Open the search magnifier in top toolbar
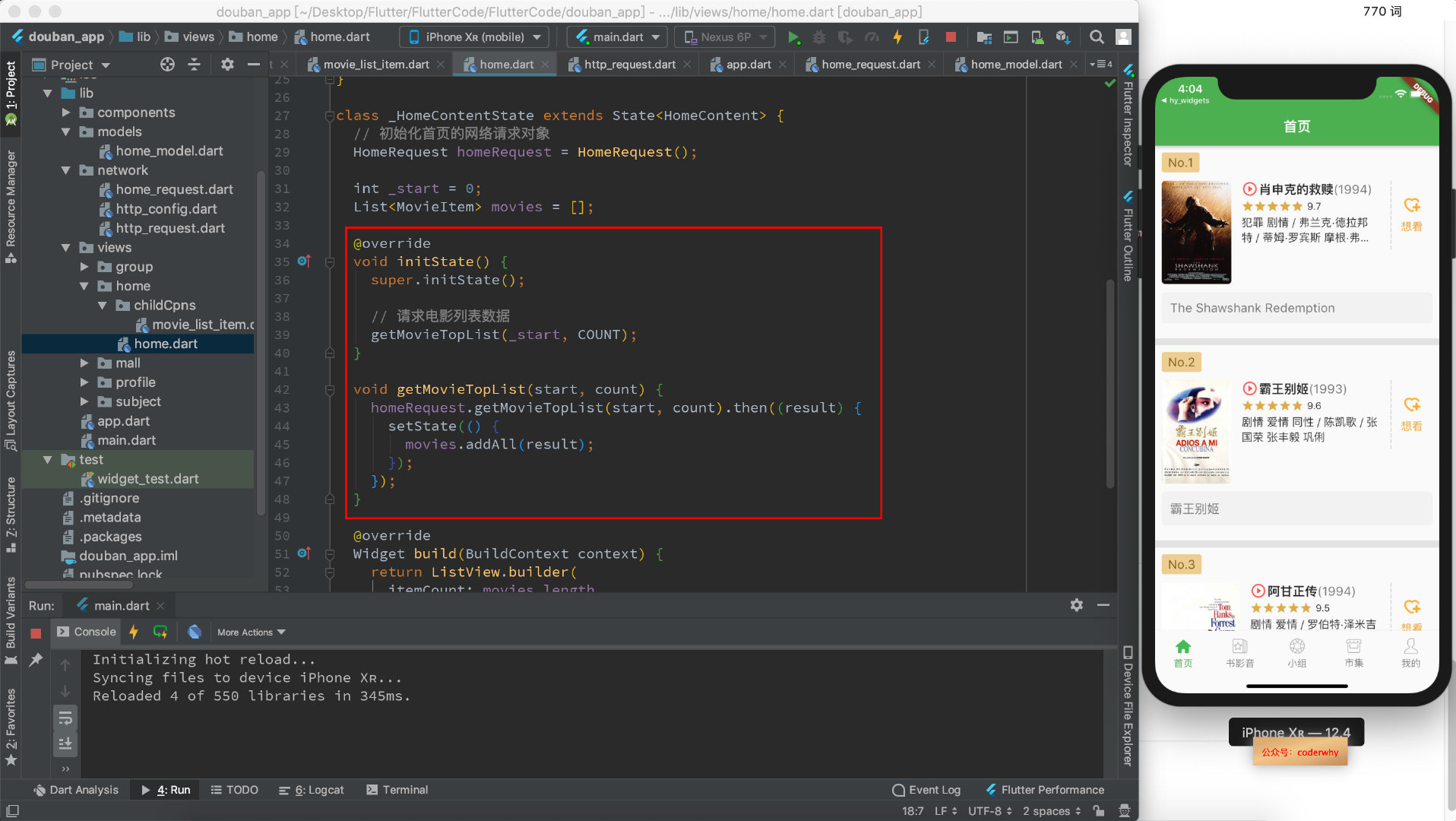Viewport: 1456px width, 821px height. coord(1096,36)
